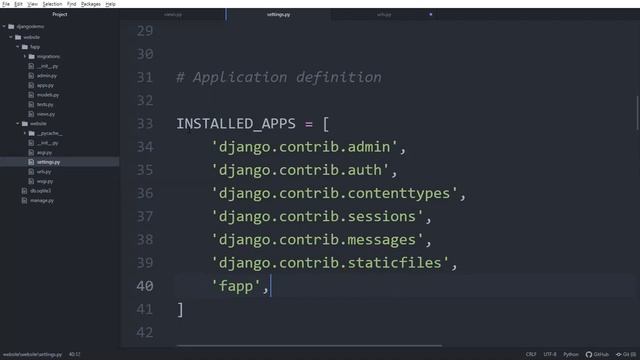Click line number 33 in gutter

(x=145, y=124)
